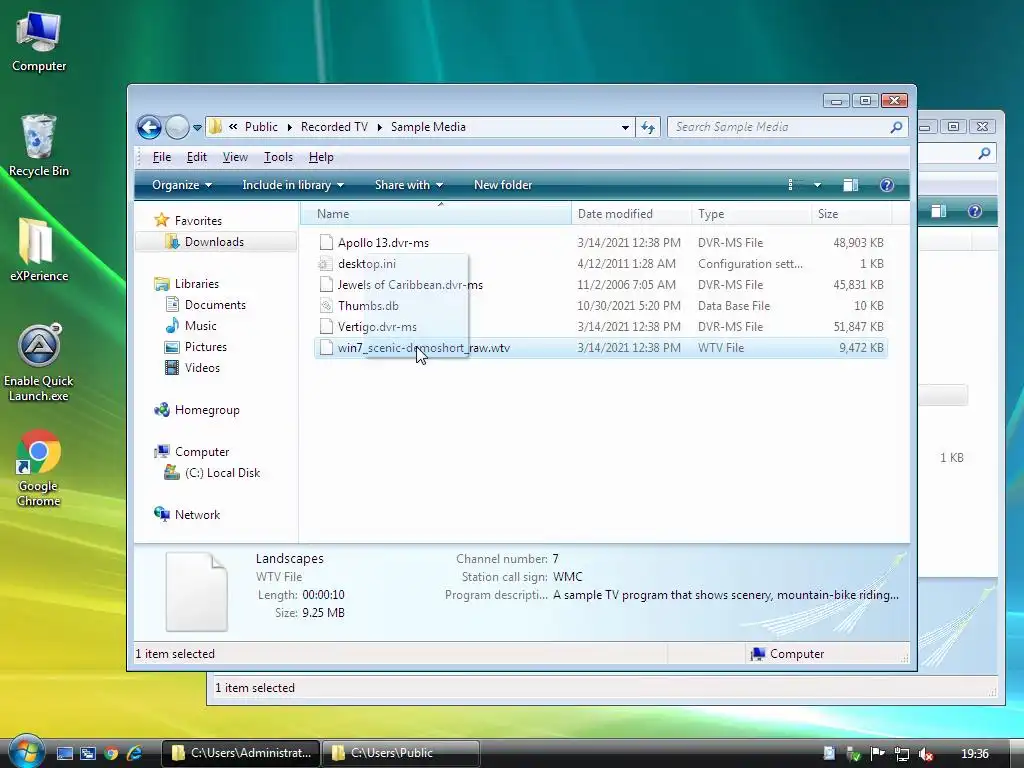Click the Apollo 13.dvr-ms file icon
Screen dimensions: 1024x768
[326, 243]
